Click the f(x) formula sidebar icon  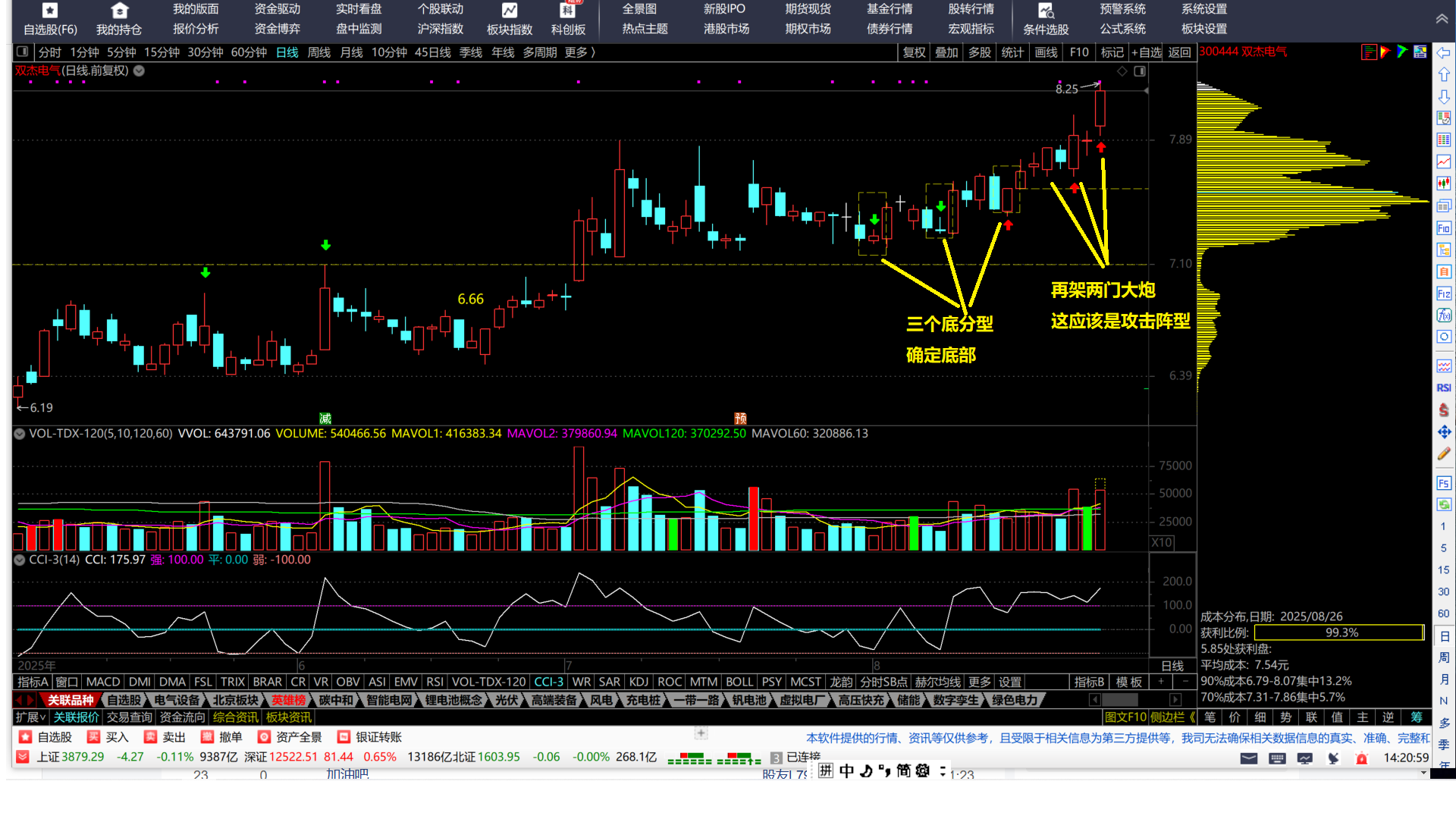pyautogui.click(x=1443, y=315)
